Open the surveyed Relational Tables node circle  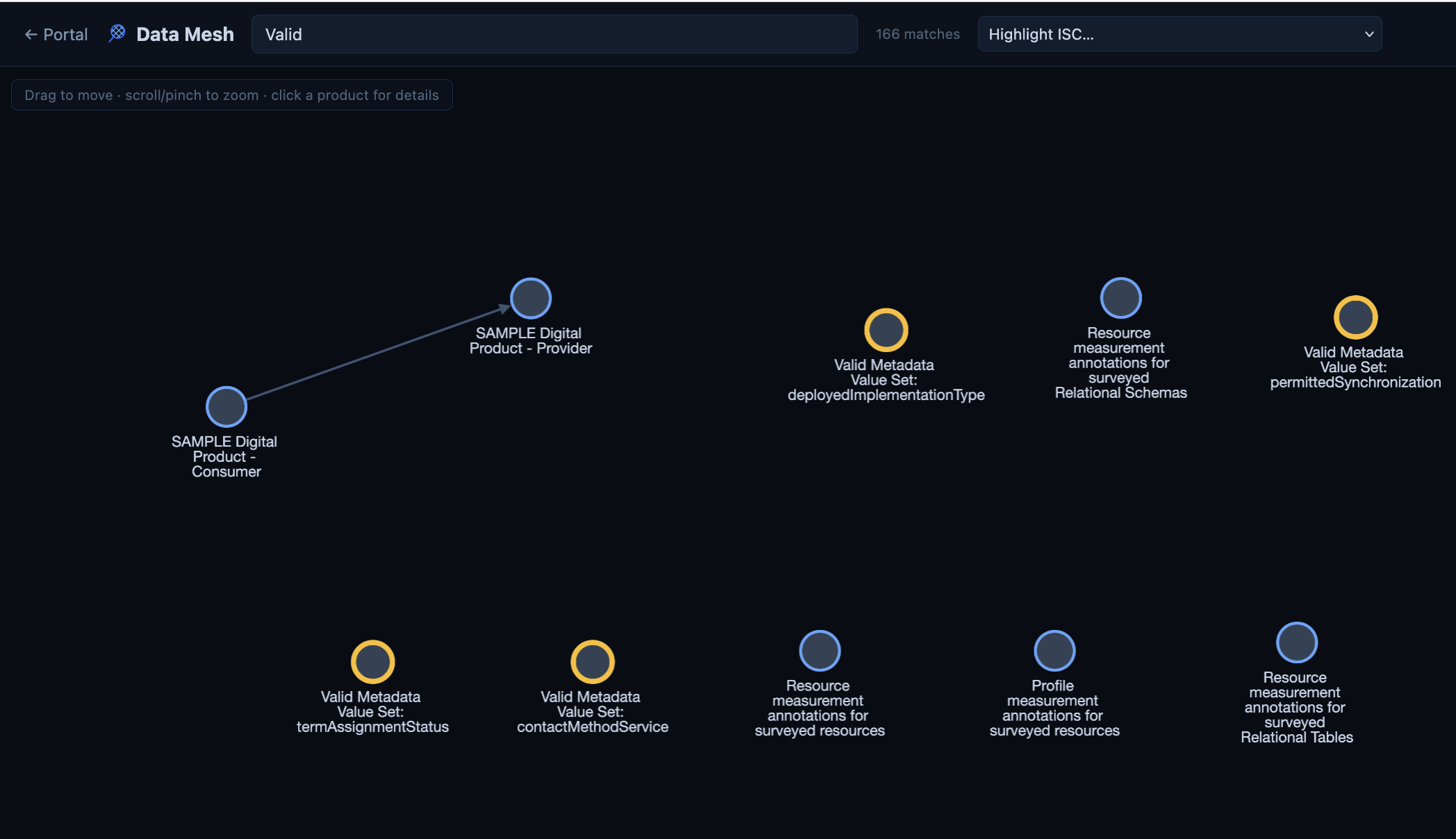[1297, 642]
